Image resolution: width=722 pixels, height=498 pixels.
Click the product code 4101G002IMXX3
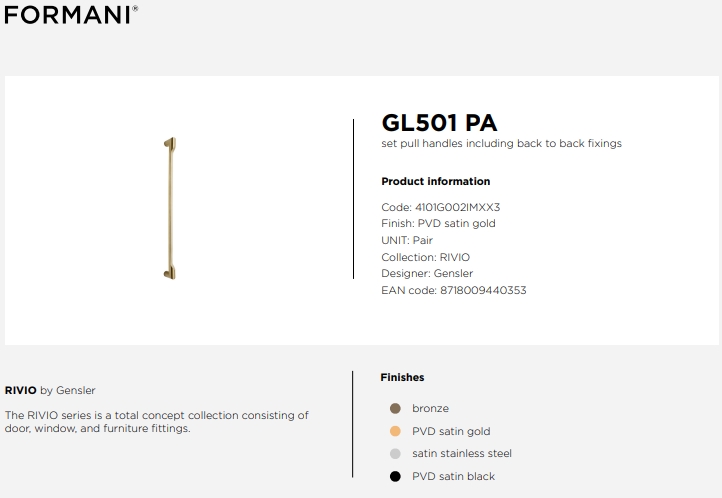click(457, 207)
